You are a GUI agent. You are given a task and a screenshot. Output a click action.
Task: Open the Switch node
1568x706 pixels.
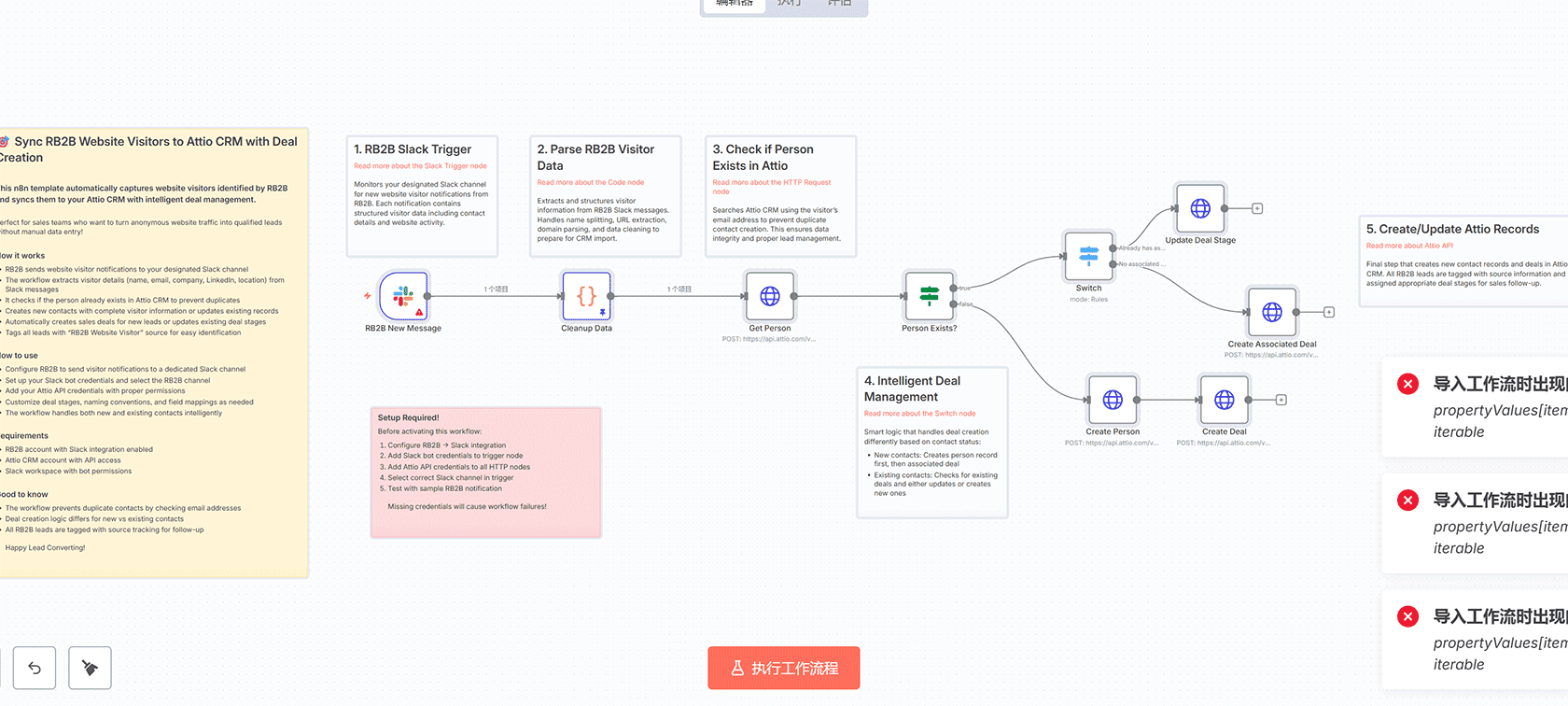click(x=1088, y=257)
